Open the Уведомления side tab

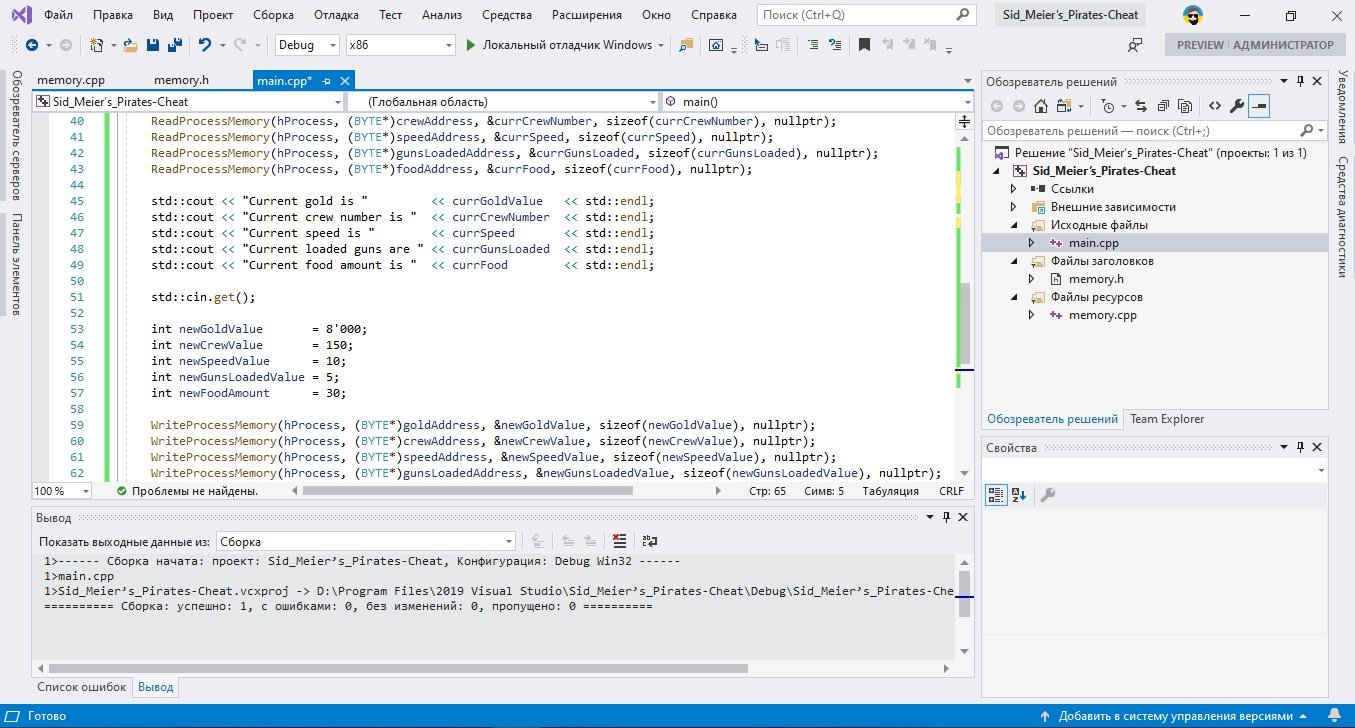[1342, 106]
